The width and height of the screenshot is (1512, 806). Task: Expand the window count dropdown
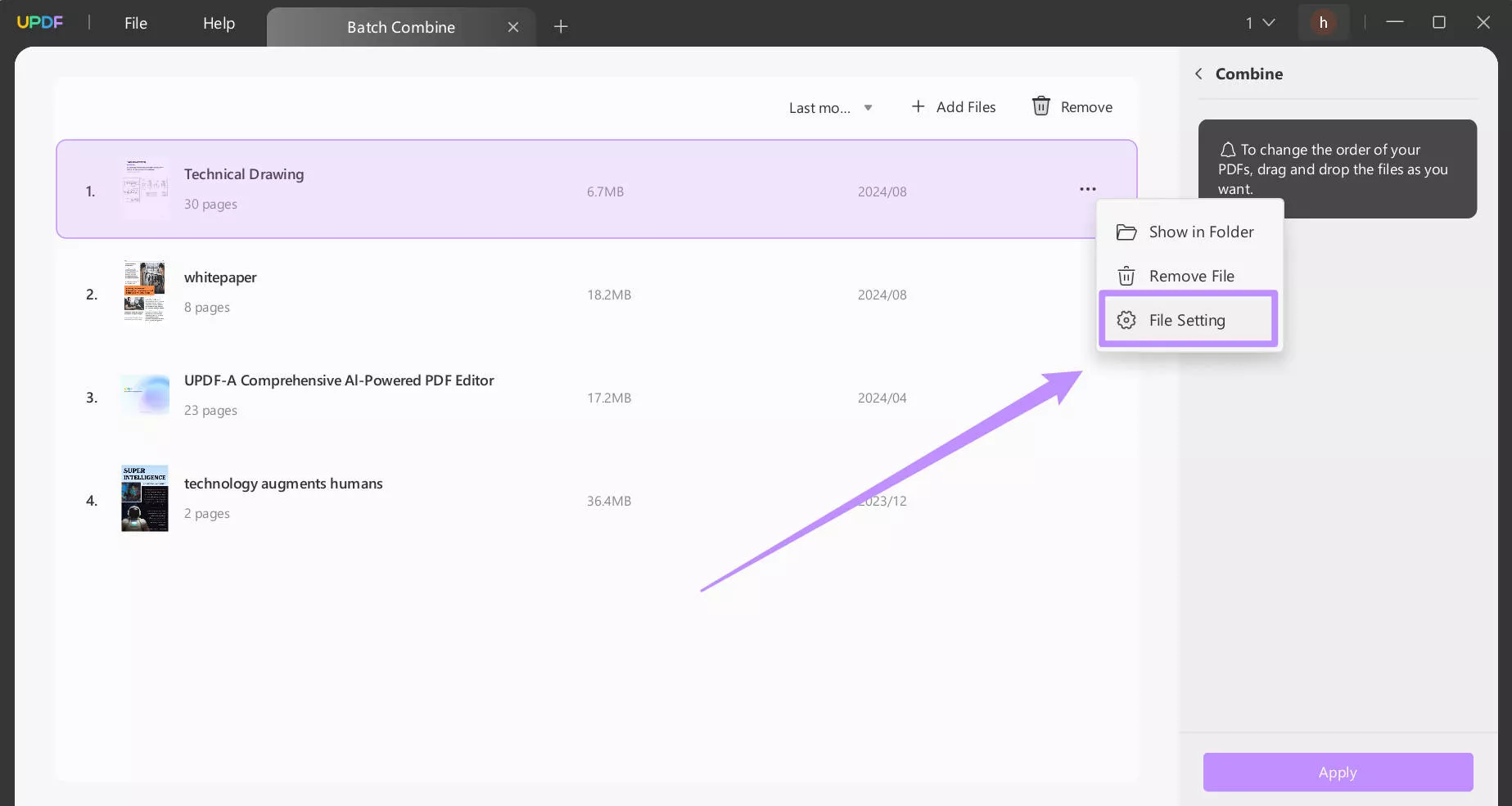coord(1261,23)
